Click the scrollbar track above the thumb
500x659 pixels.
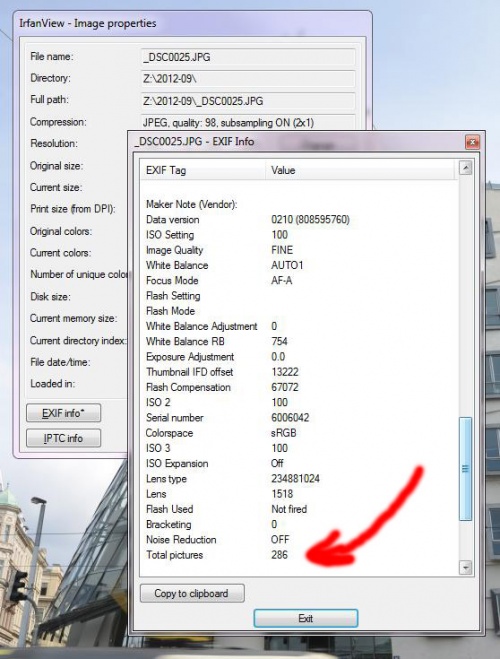(466, 296)
